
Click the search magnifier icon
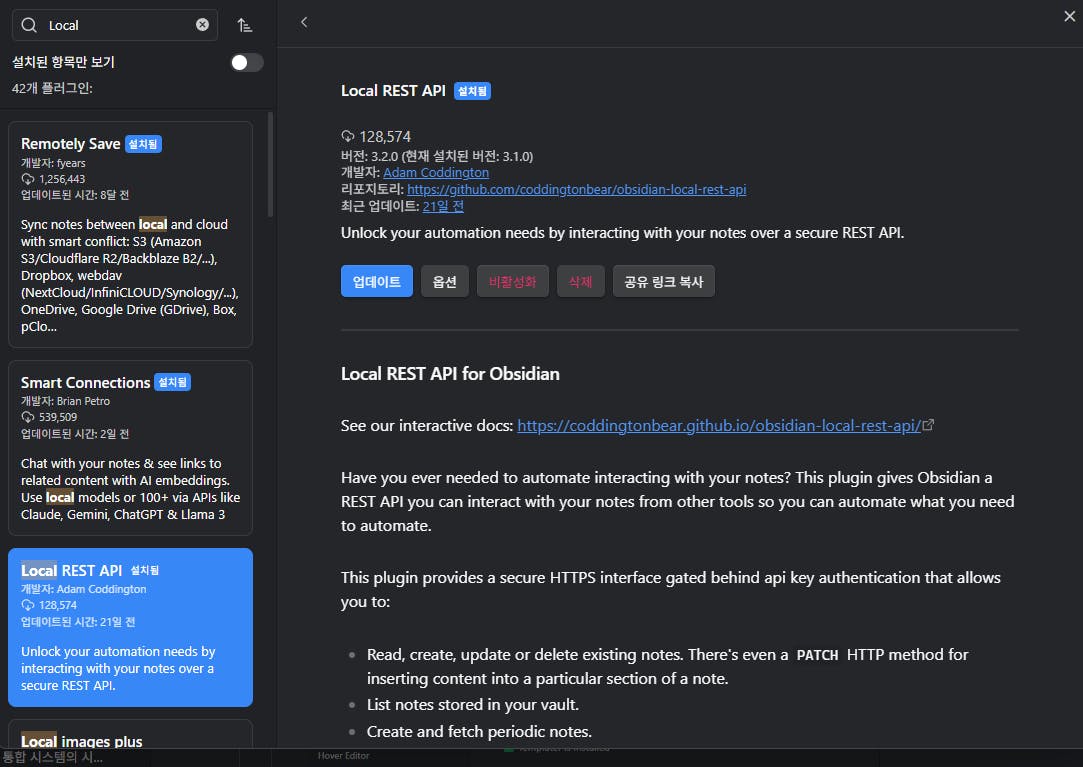click(29, 26)
